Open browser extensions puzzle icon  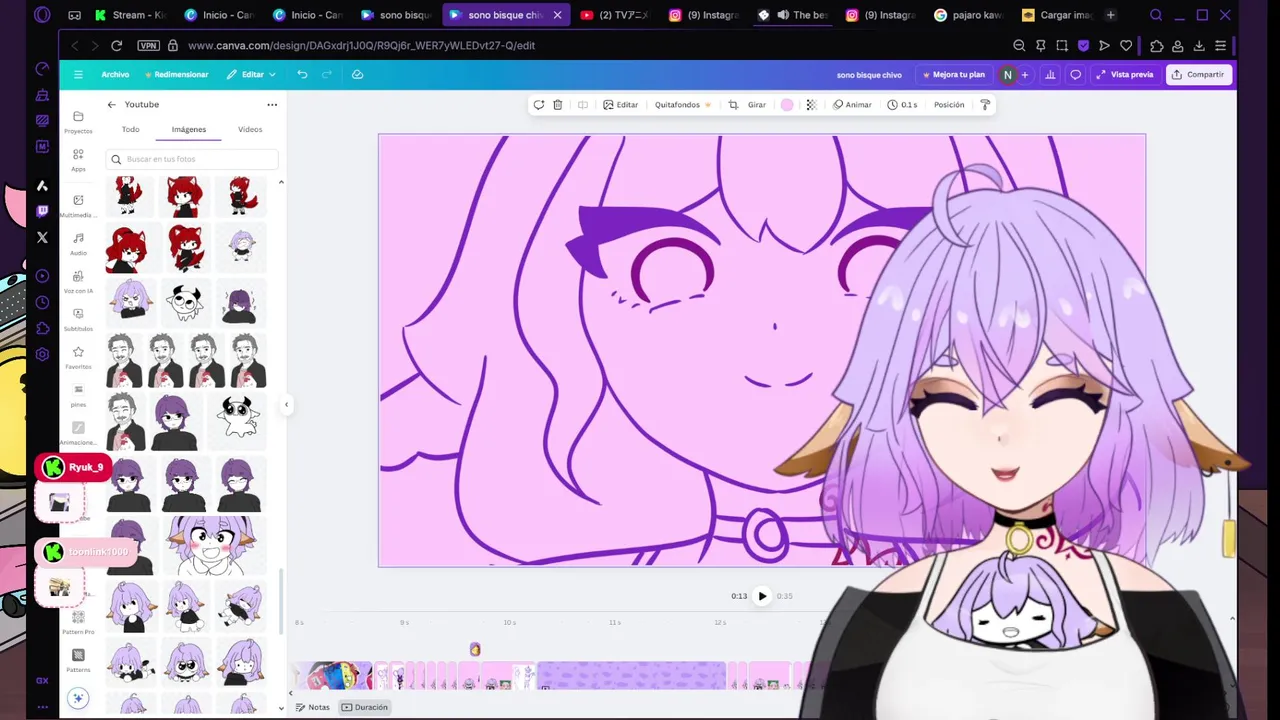(1157, 45)
